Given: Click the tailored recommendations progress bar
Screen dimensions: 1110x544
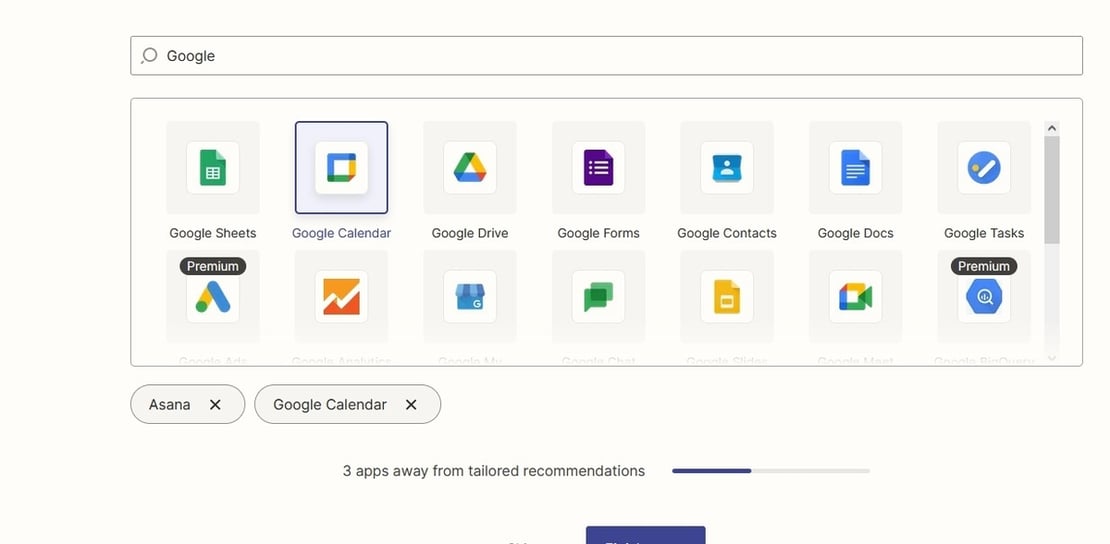Looking at the screenshot, I should 770,471.
